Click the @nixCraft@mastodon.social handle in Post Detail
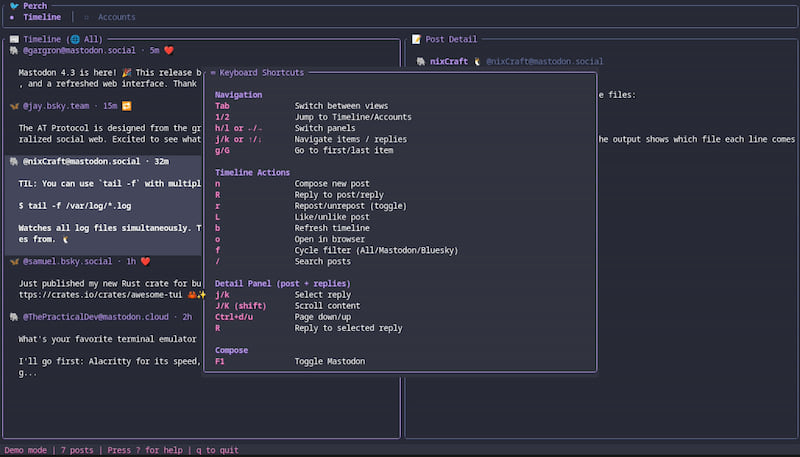Screen dimensions: 800x457 544,62
